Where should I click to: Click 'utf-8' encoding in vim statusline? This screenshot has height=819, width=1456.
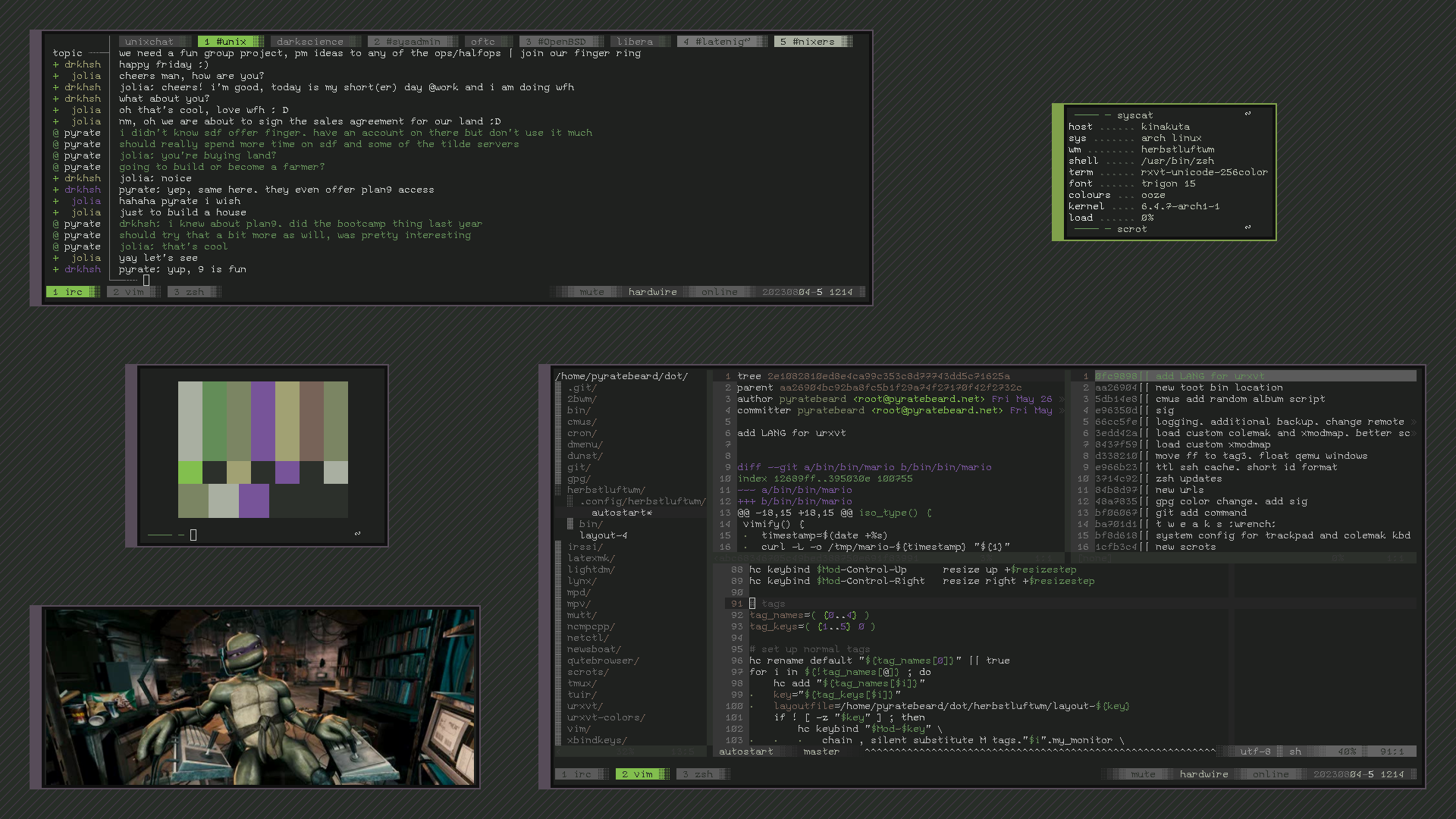(x=1255, y=752)
